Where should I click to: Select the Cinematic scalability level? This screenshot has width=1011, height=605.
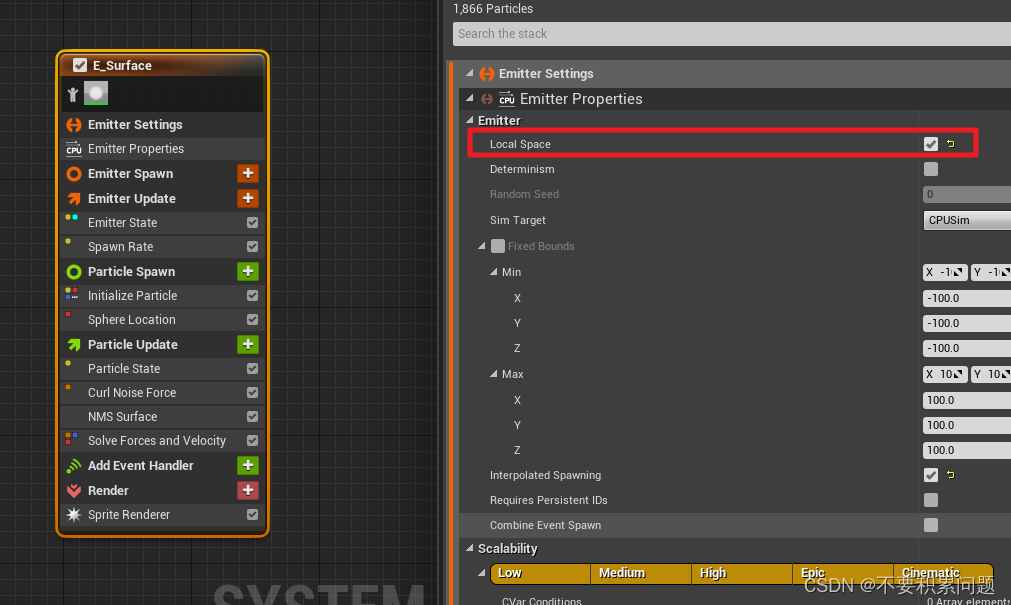click(943, 573)
